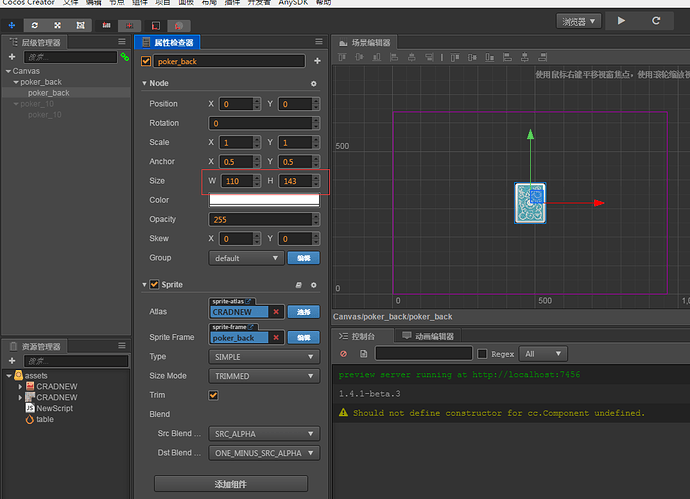The height and width of the screenshot is (499, 690).
Task: Click the blue button beside Sprite Frame
Action: (x=304, y=338)
